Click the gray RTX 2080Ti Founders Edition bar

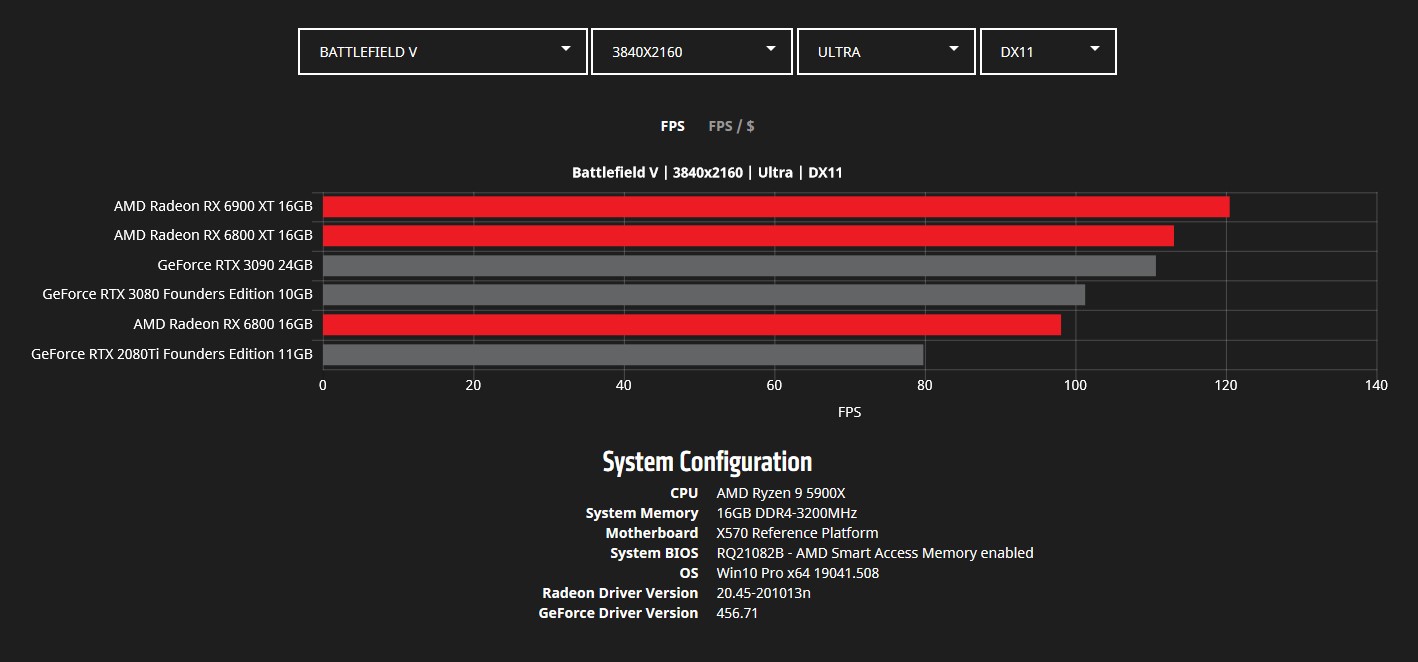[622, 354]
